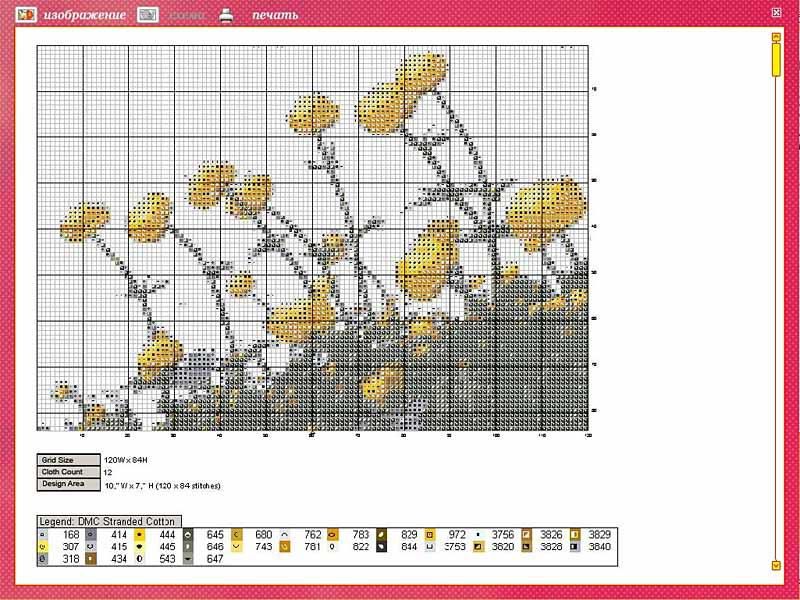Viewport: 800px width, 600px height.
Task: Switch to the схема tab
Action: click(188, 16)
